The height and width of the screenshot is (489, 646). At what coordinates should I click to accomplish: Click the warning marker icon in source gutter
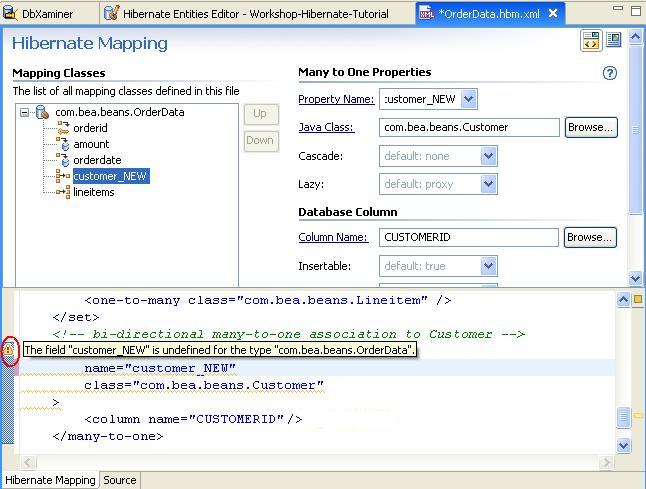pyautogui.click(x=8, y=350)
